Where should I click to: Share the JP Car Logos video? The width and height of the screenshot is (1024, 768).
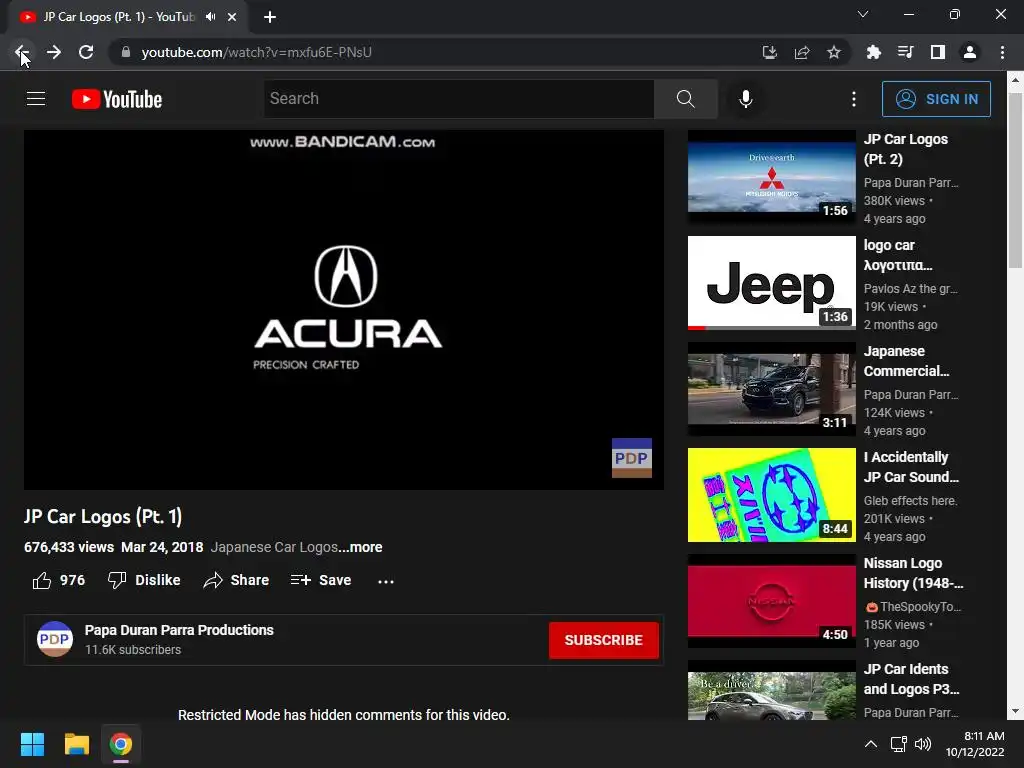pyautogui.click(x=236, y=580)
